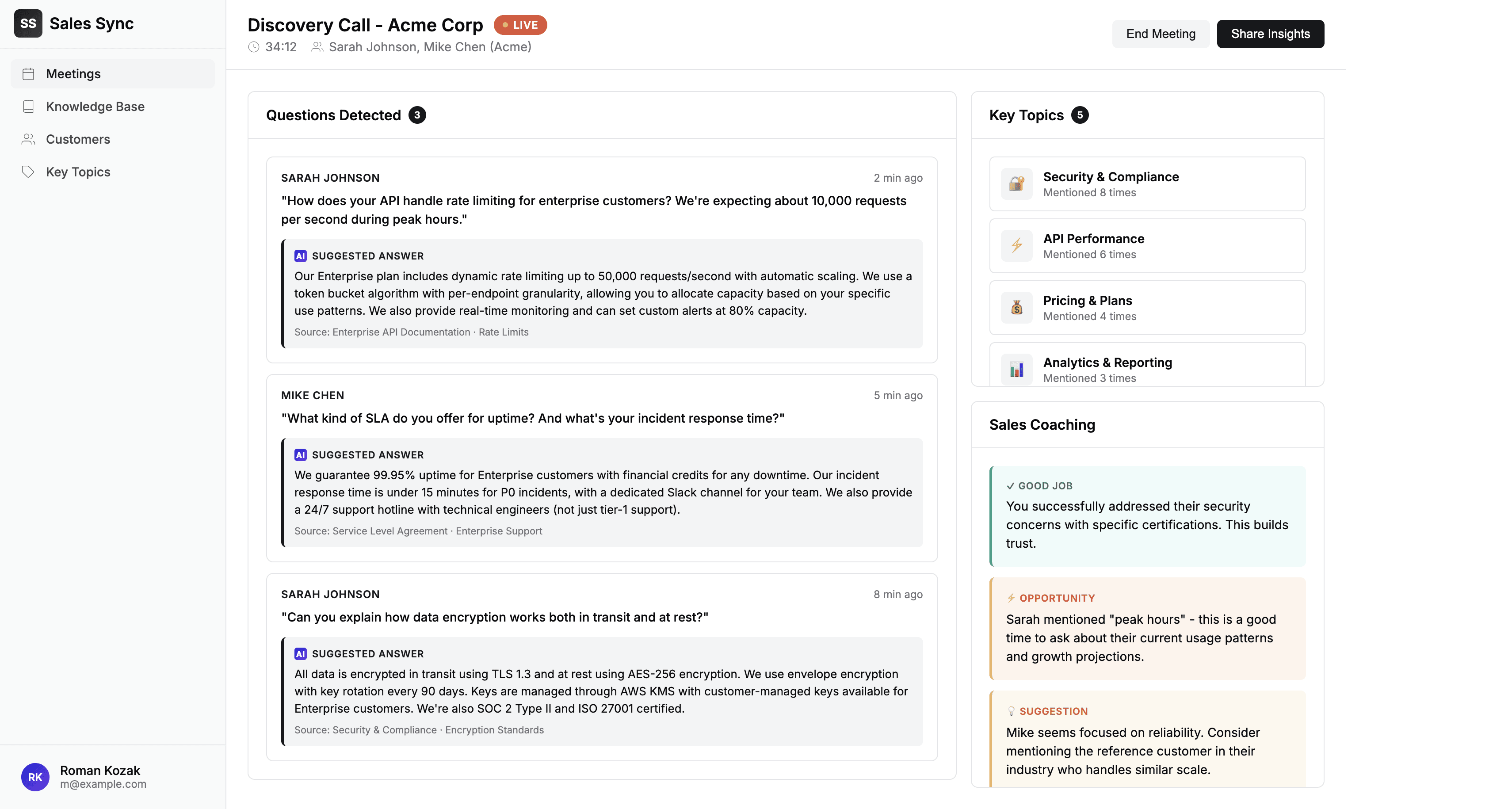Click the RK user avatar
The width and height of the screenshot is (1512, 809).
(x=34, y=777)
